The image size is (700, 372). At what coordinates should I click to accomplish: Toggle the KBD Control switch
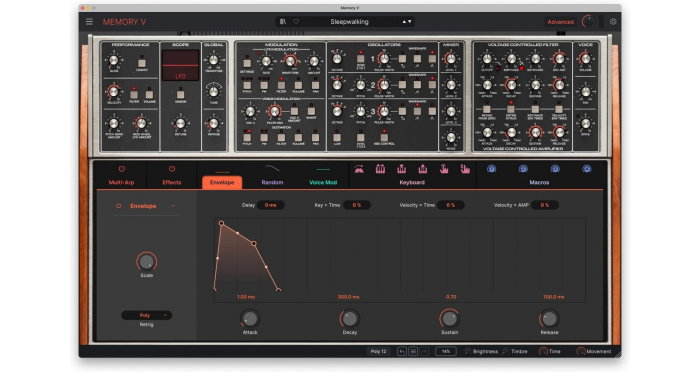coord(384,137)
